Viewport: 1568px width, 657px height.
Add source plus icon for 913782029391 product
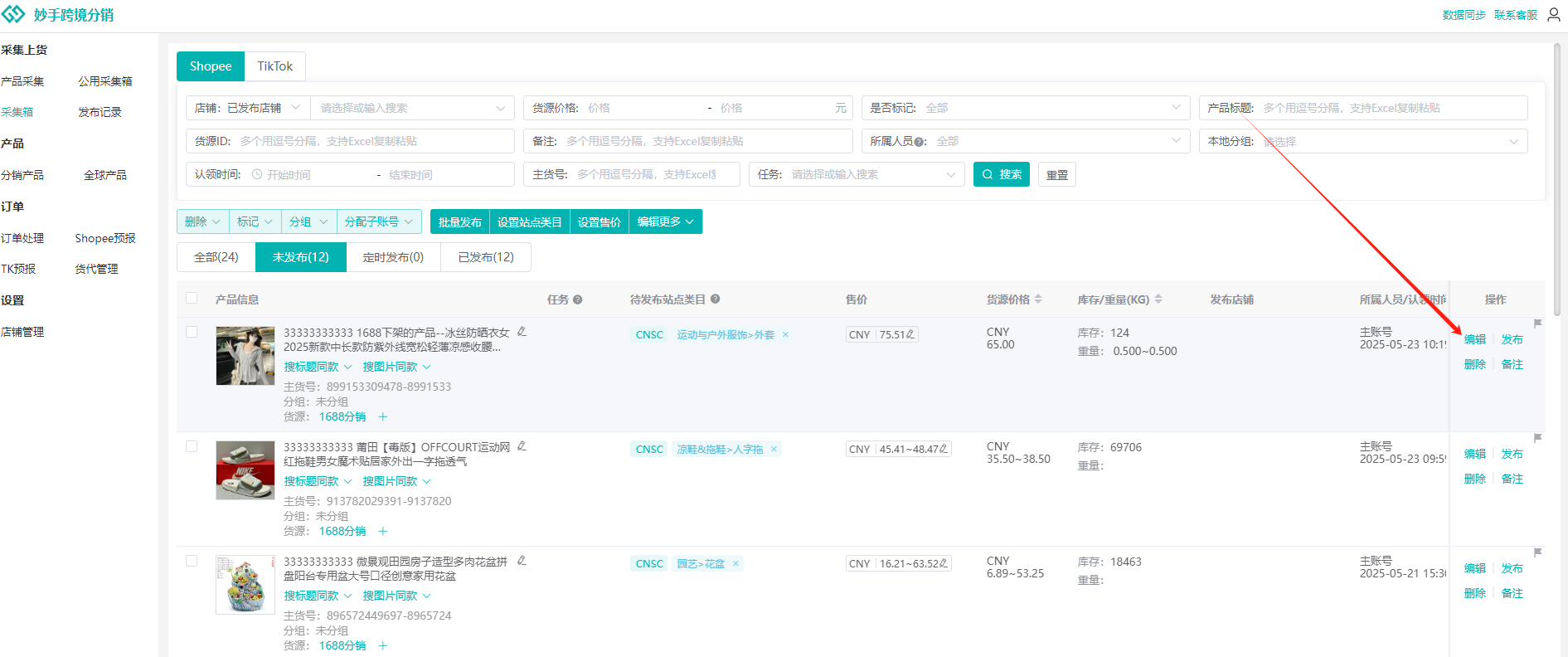click(383, 531)
